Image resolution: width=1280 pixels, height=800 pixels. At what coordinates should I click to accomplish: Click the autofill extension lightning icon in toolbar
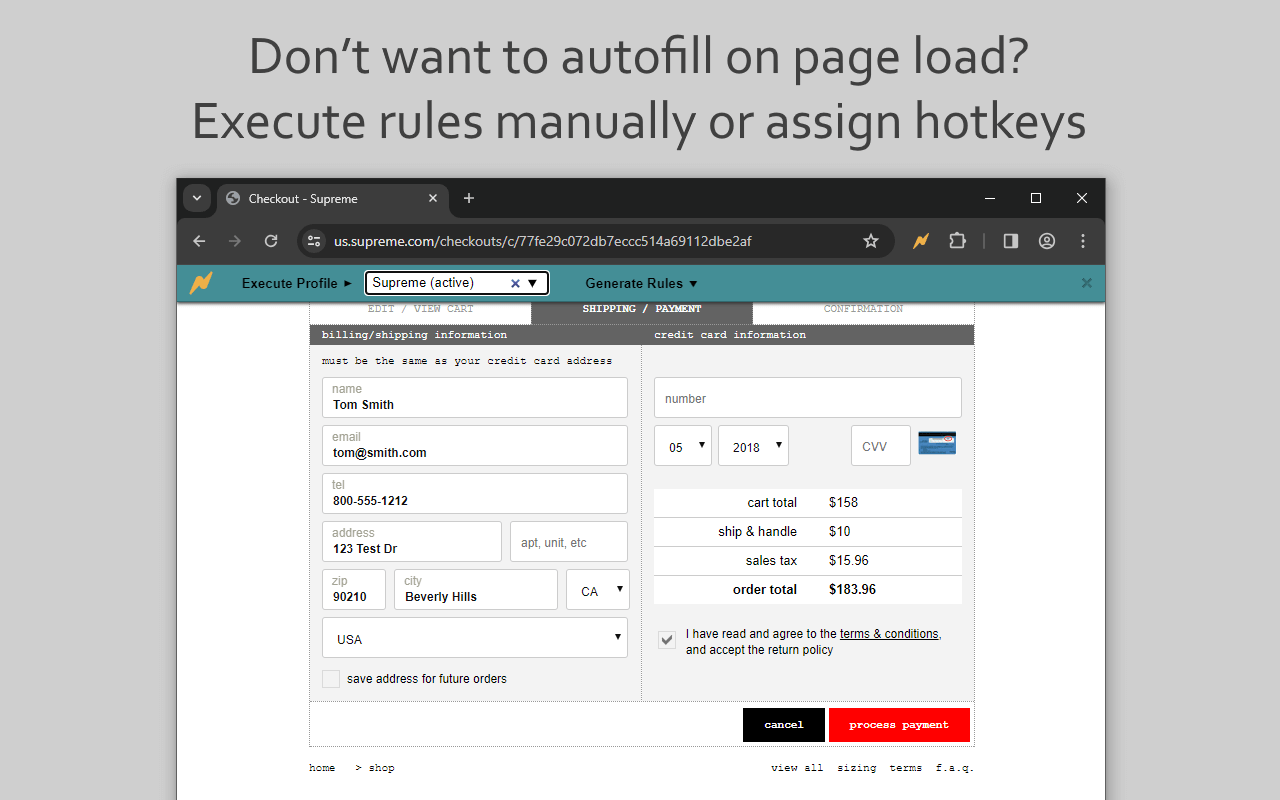pyautogui.click(x=919, y=241)
